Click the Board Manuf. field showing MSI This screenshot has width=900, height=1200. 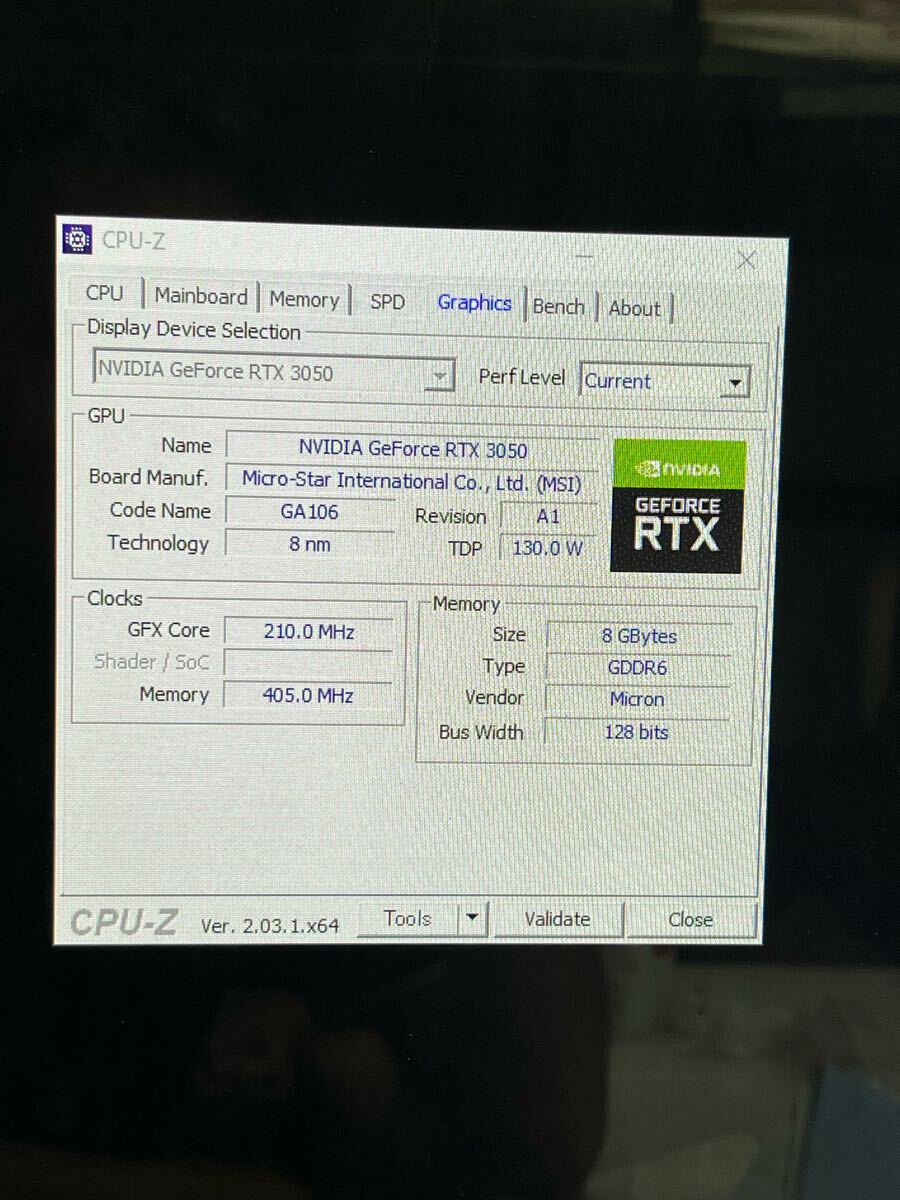point(412,481)
